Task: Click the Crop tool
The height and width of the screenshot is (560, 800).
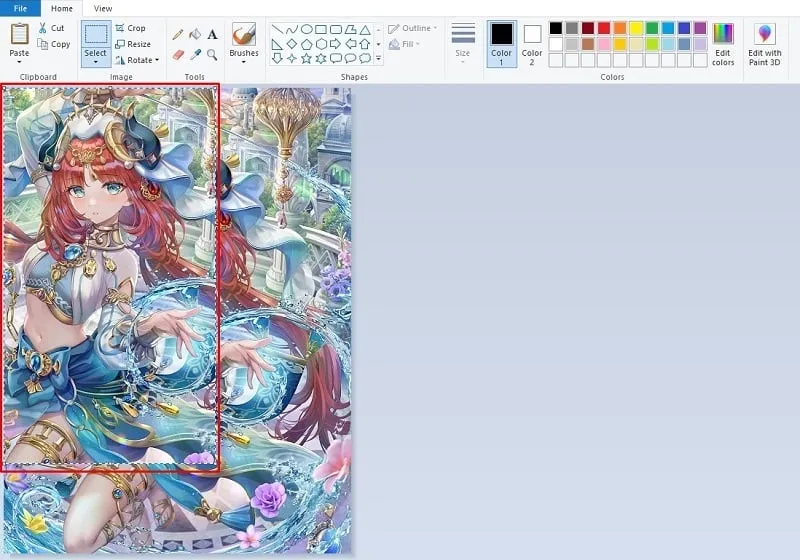Action: tap(130, 28)
